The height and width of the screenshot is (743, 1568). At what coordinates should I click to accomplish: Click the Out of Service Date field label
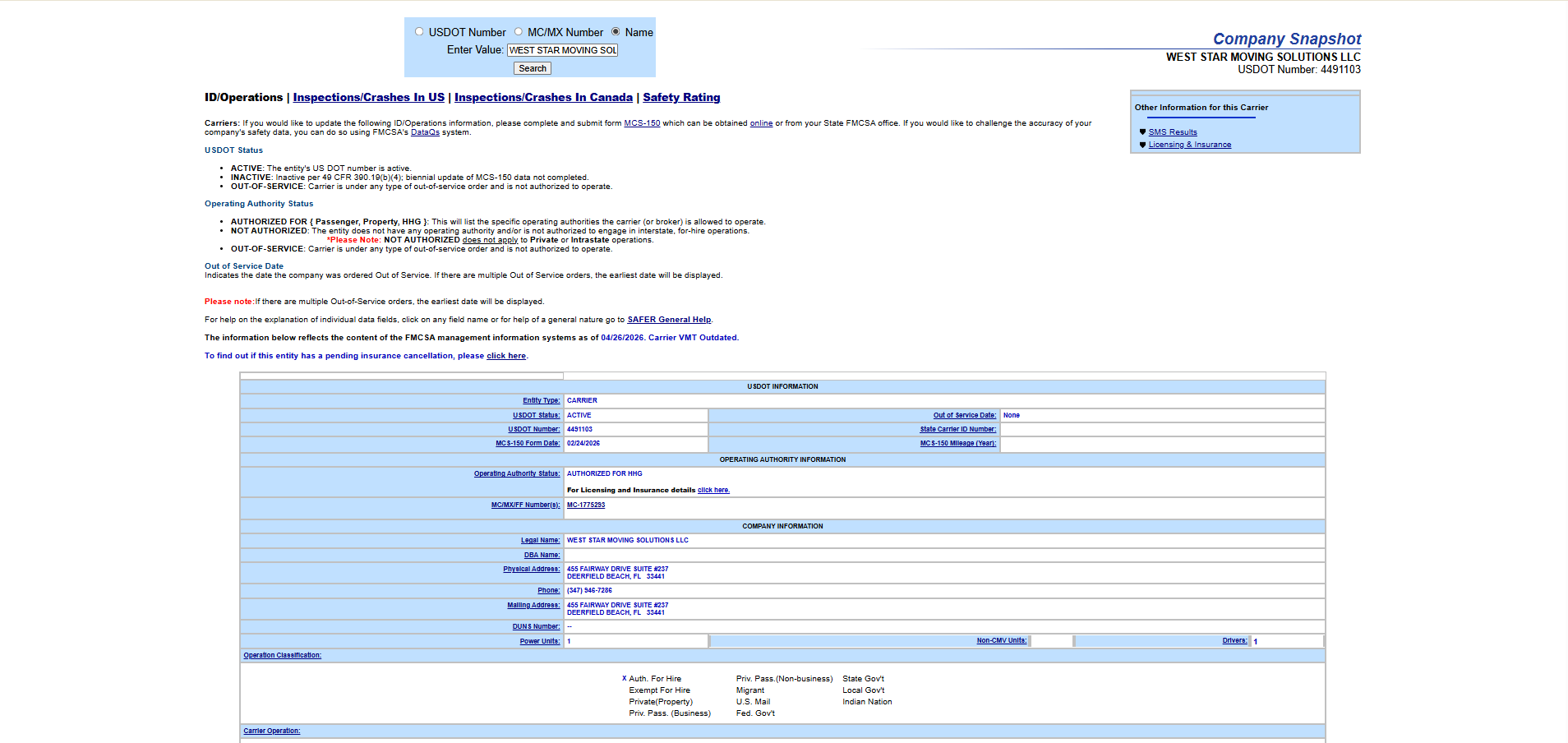964,415
